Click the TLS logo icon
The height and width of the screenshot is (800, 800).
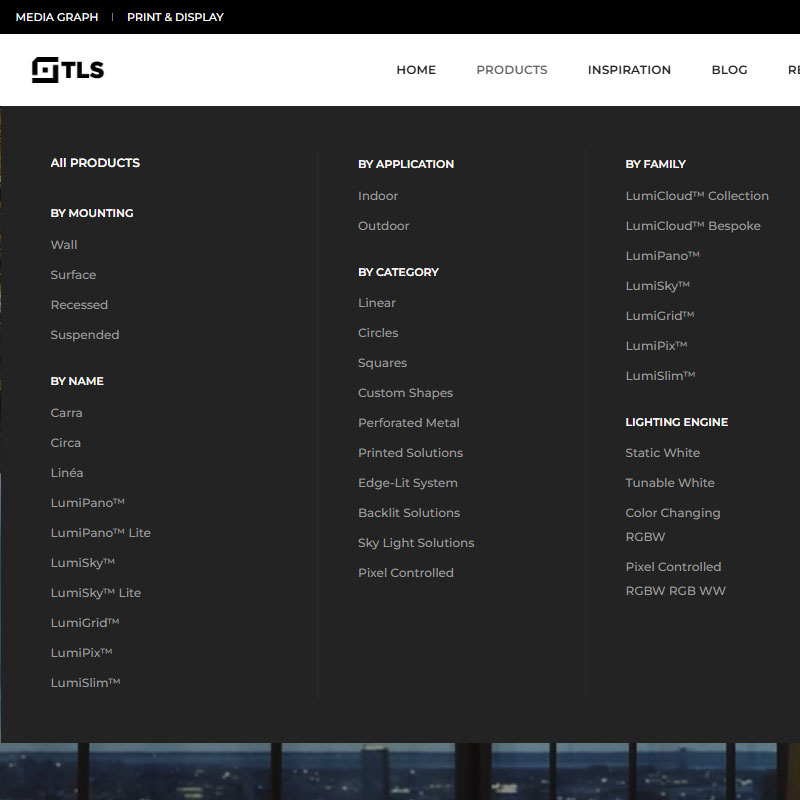click(46, 70)
